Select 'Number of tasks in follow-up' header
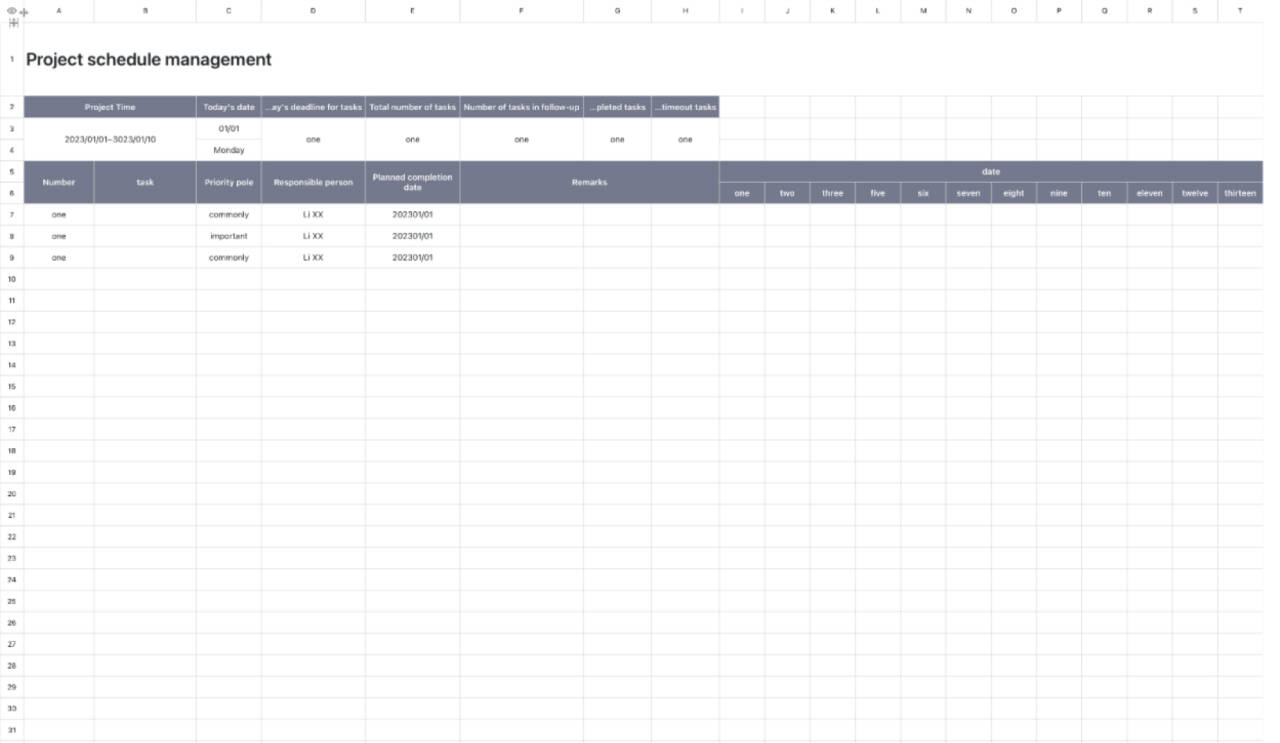This screenshot has height=743, width=1280. pyautogui.click(x=521, y=107)
